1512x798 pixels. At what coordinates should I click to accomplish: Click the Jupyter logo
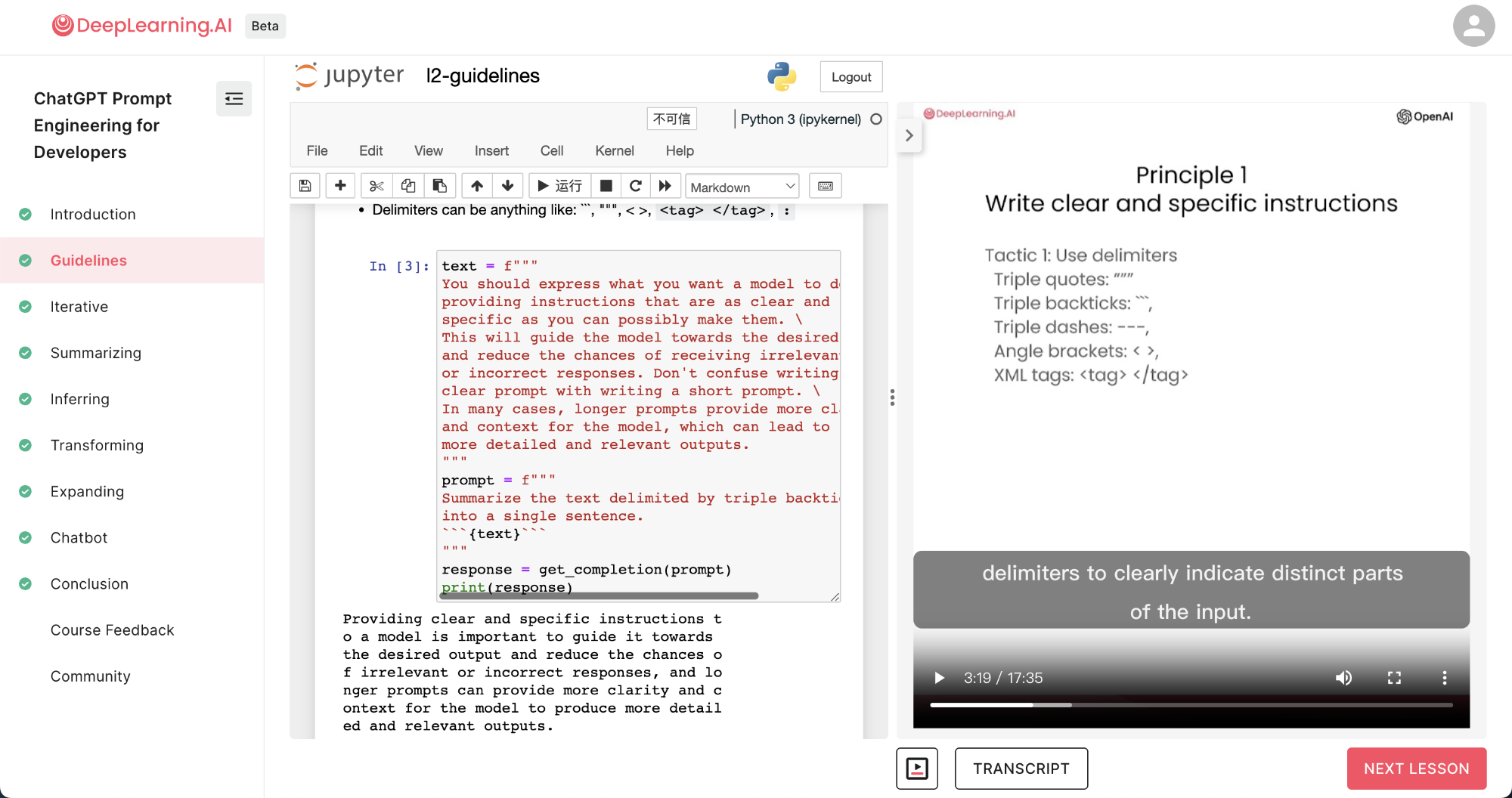coord(350,76)
